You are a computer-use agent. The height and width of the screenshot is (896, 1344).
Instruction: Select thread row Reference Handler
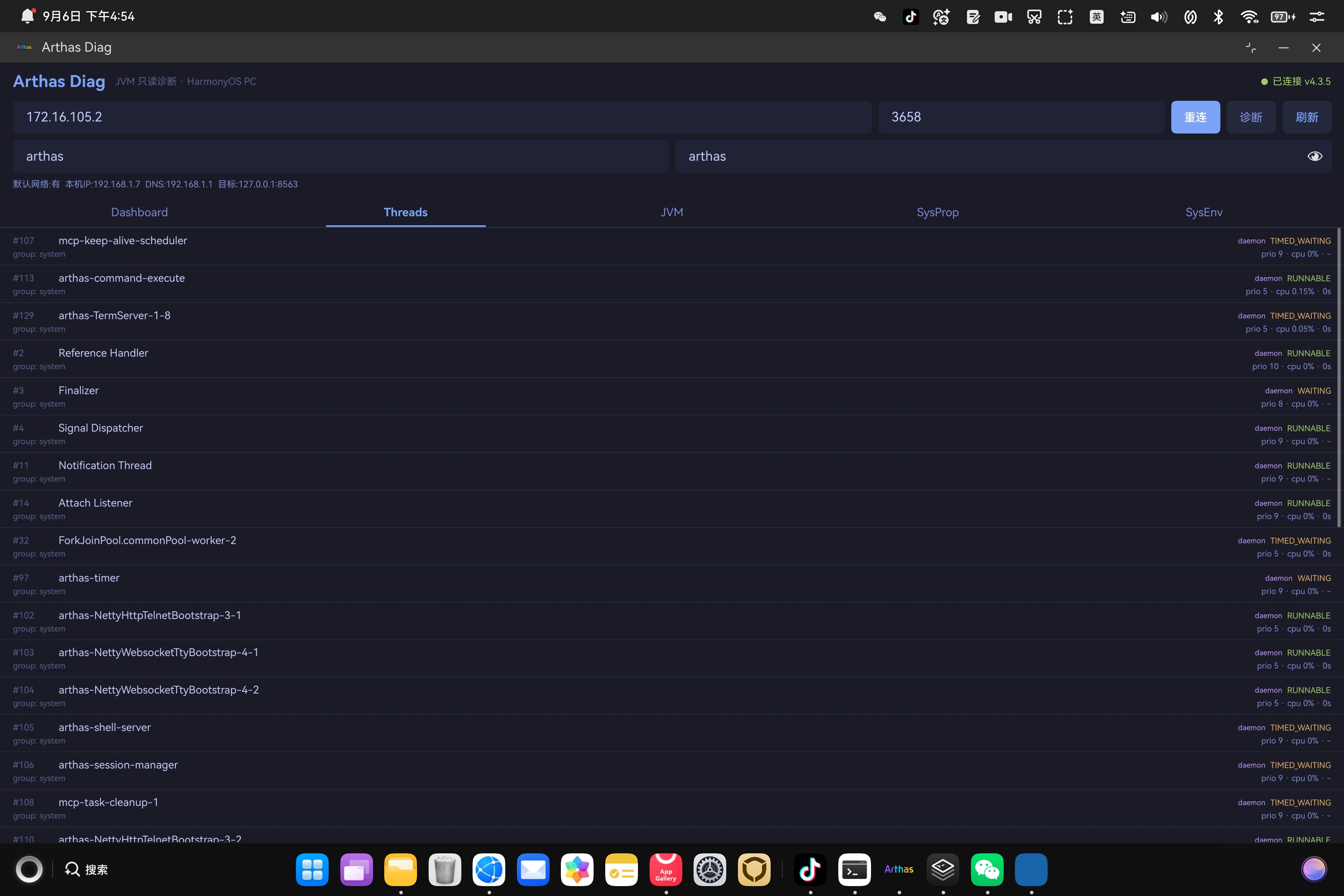[x=672, y=359]
